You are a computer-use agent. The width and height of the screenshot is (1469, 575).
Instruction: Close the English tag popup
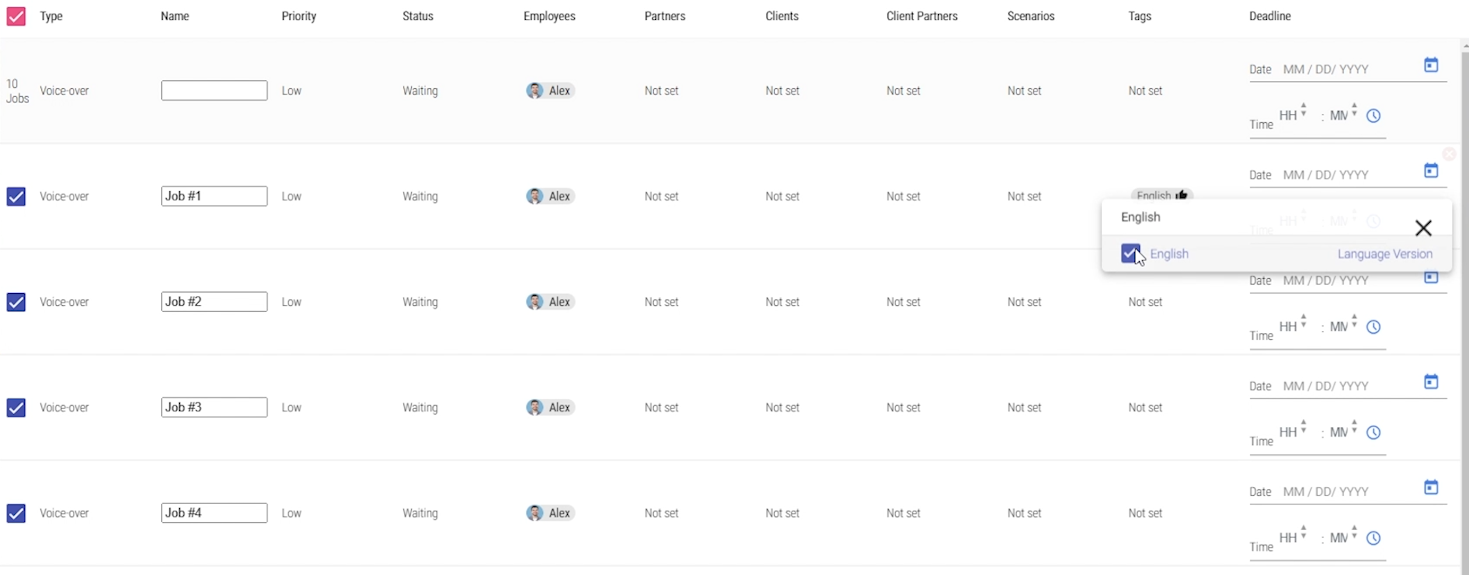pyautogui.click(x=1423, y=228)
